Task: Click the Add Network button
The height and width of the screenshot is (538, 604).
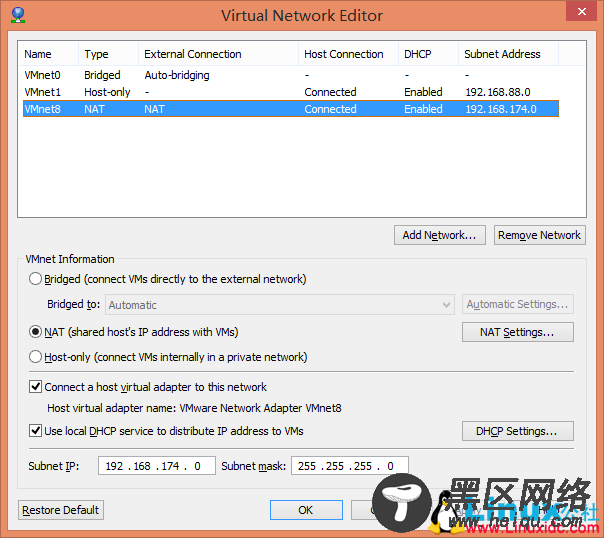Action: coord(440,235)
